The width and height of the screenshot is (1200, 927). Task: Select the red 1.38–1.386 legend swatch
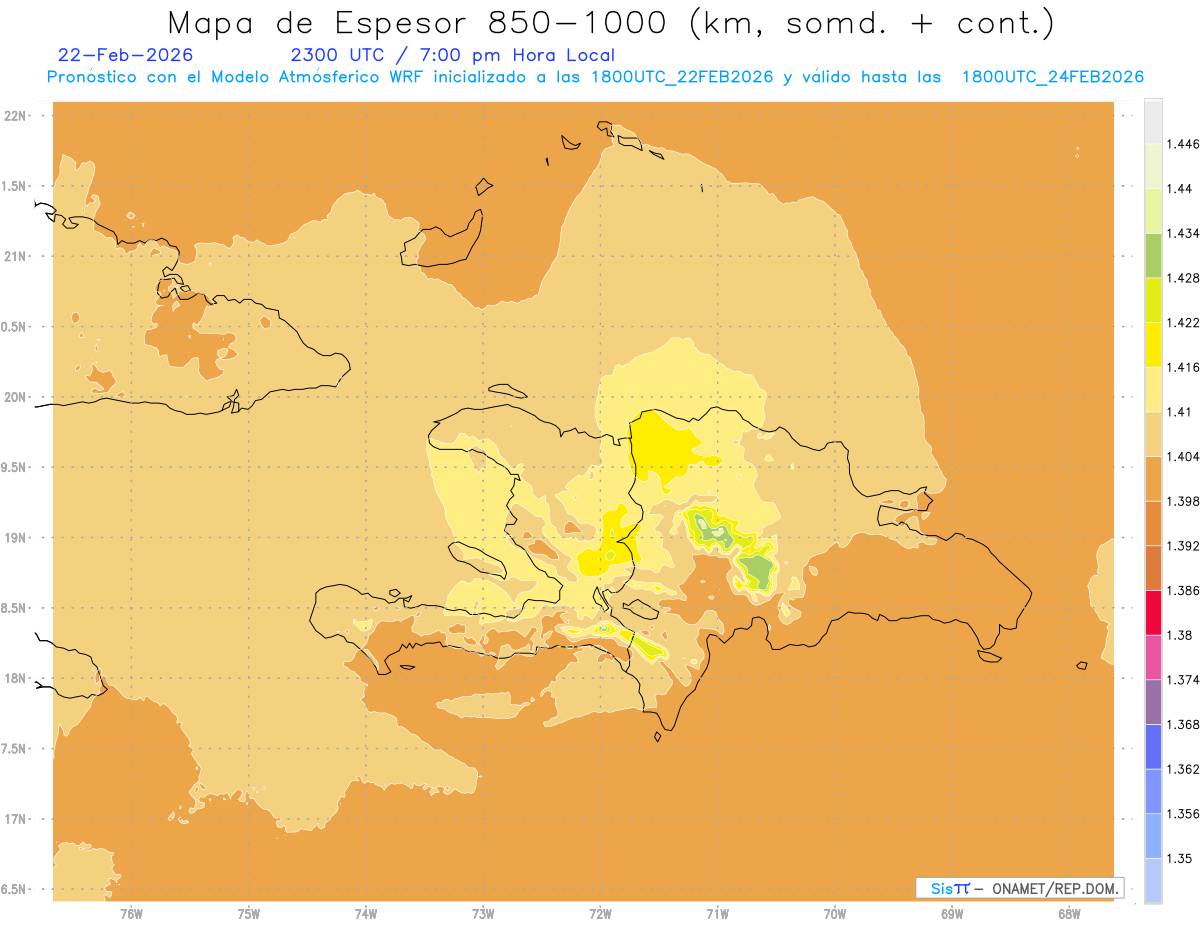point(1153,612)
